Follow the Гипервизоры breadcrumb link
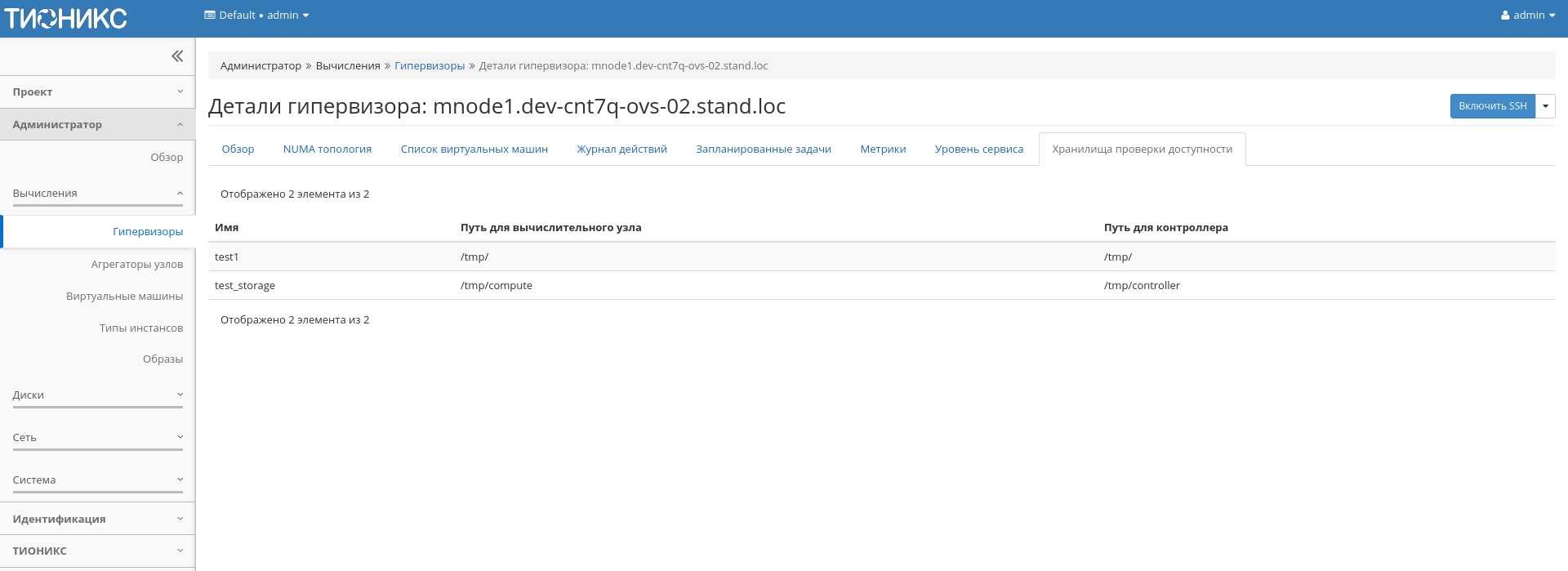 coord(429,66)
